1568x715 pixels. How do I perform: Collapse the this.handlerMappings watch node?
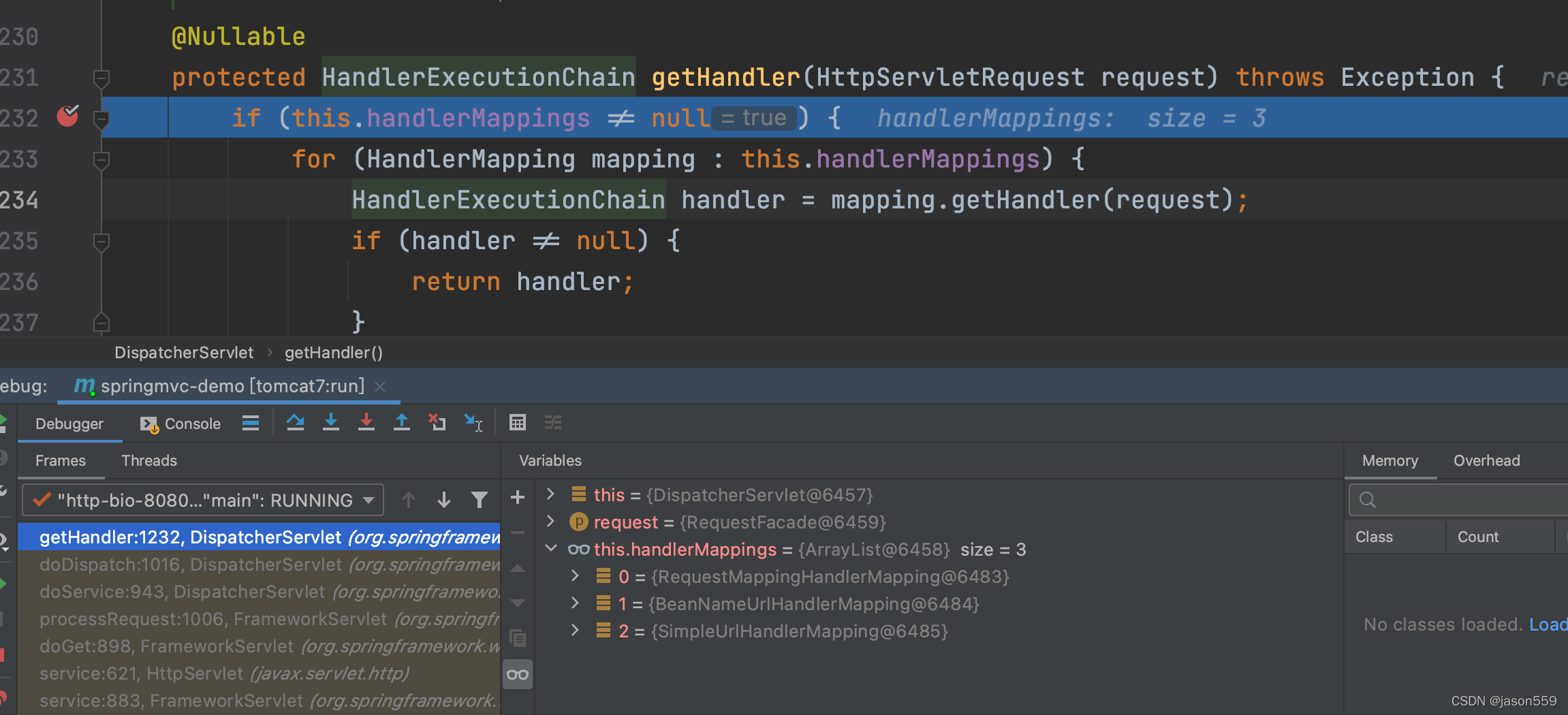(551, 548)
